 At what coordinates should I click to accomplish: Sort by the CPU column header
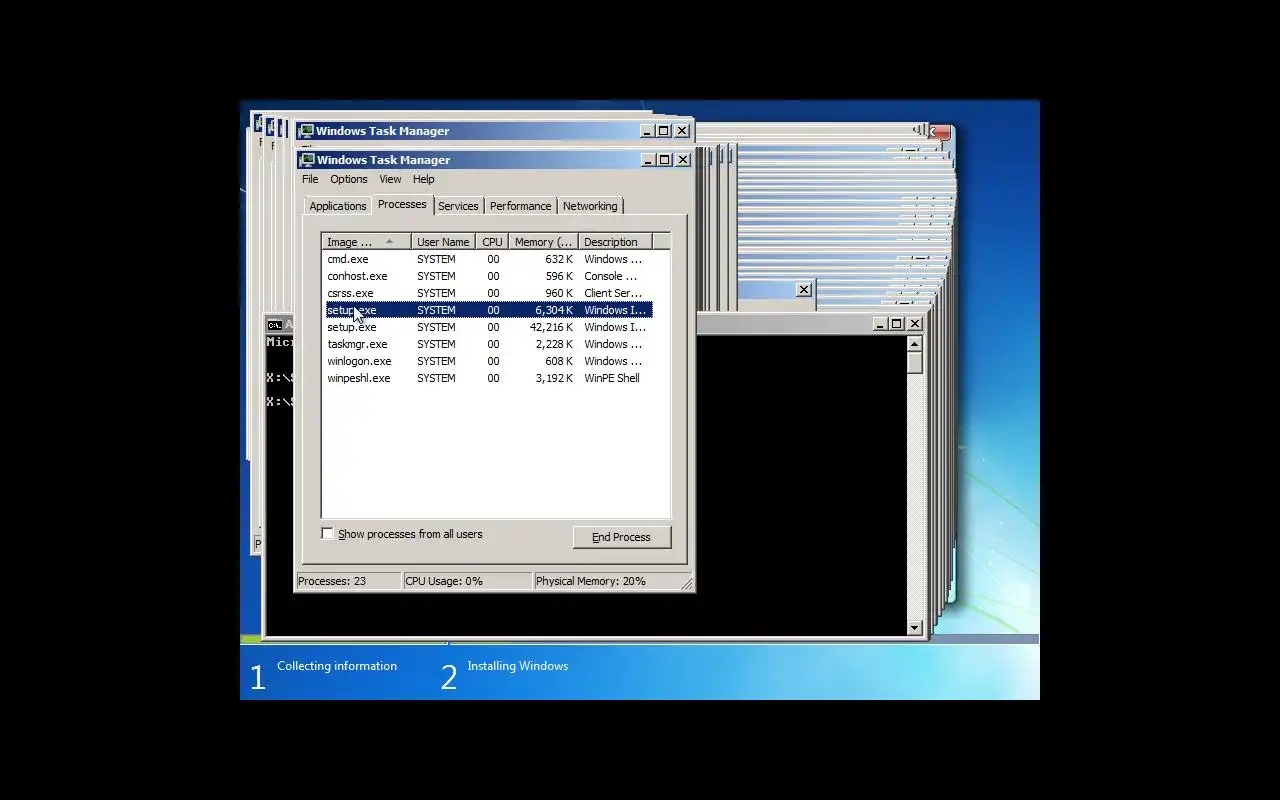492,242
